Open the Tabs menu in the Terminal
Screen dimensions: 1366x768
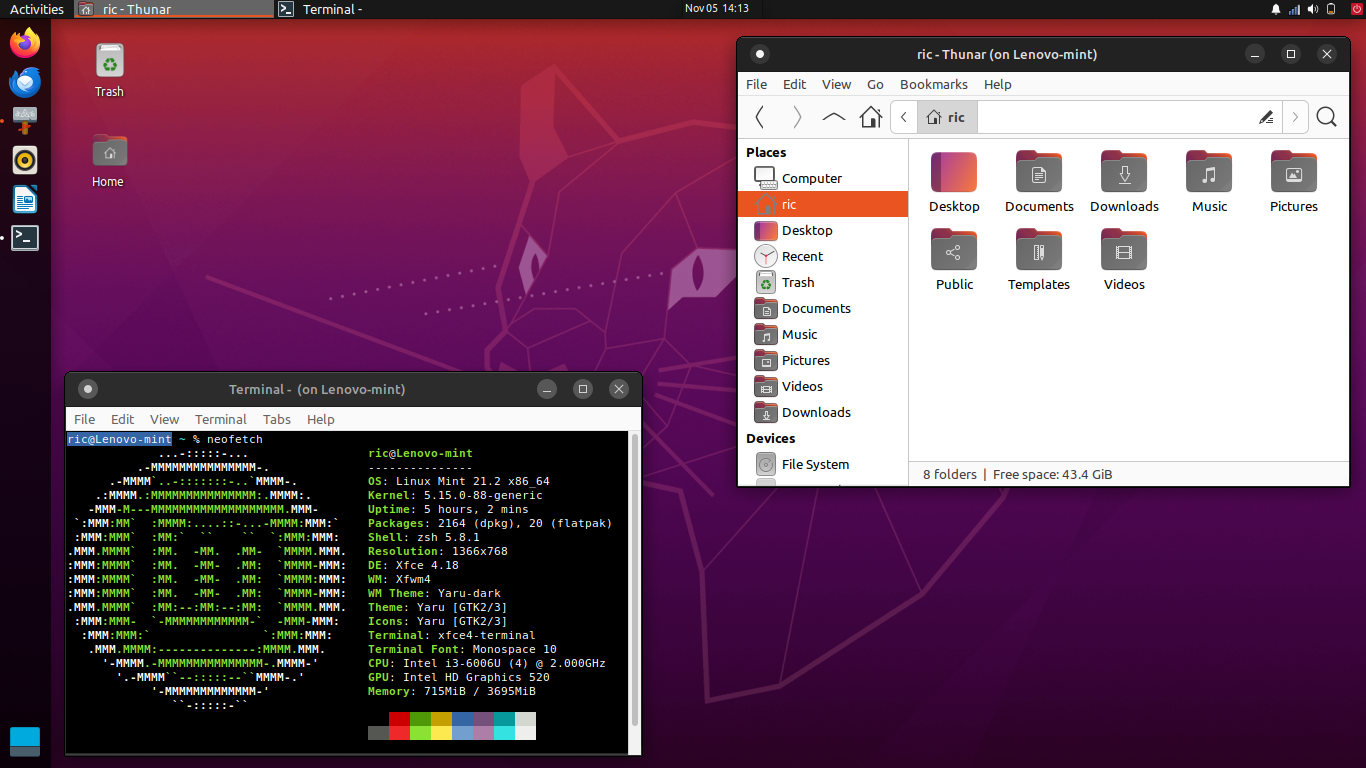tap(276, 419)
